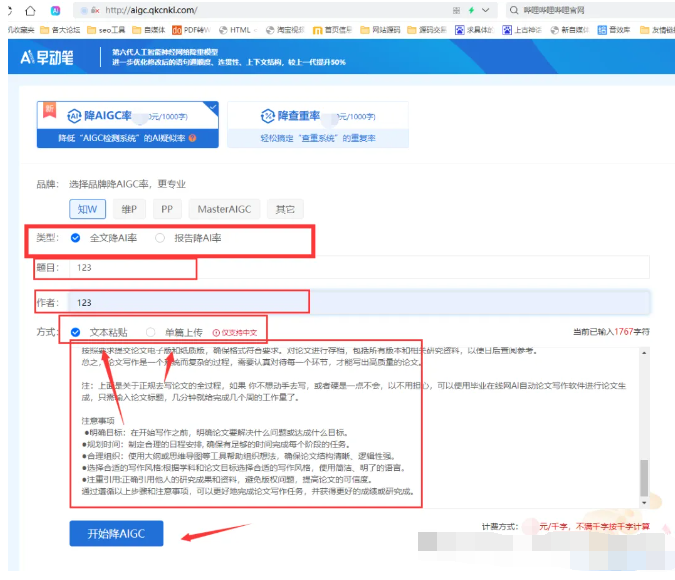Click the text area scrollbar up arrow
Image resolution: width=675 pixels, height=580 pixels.
(644, 353)
